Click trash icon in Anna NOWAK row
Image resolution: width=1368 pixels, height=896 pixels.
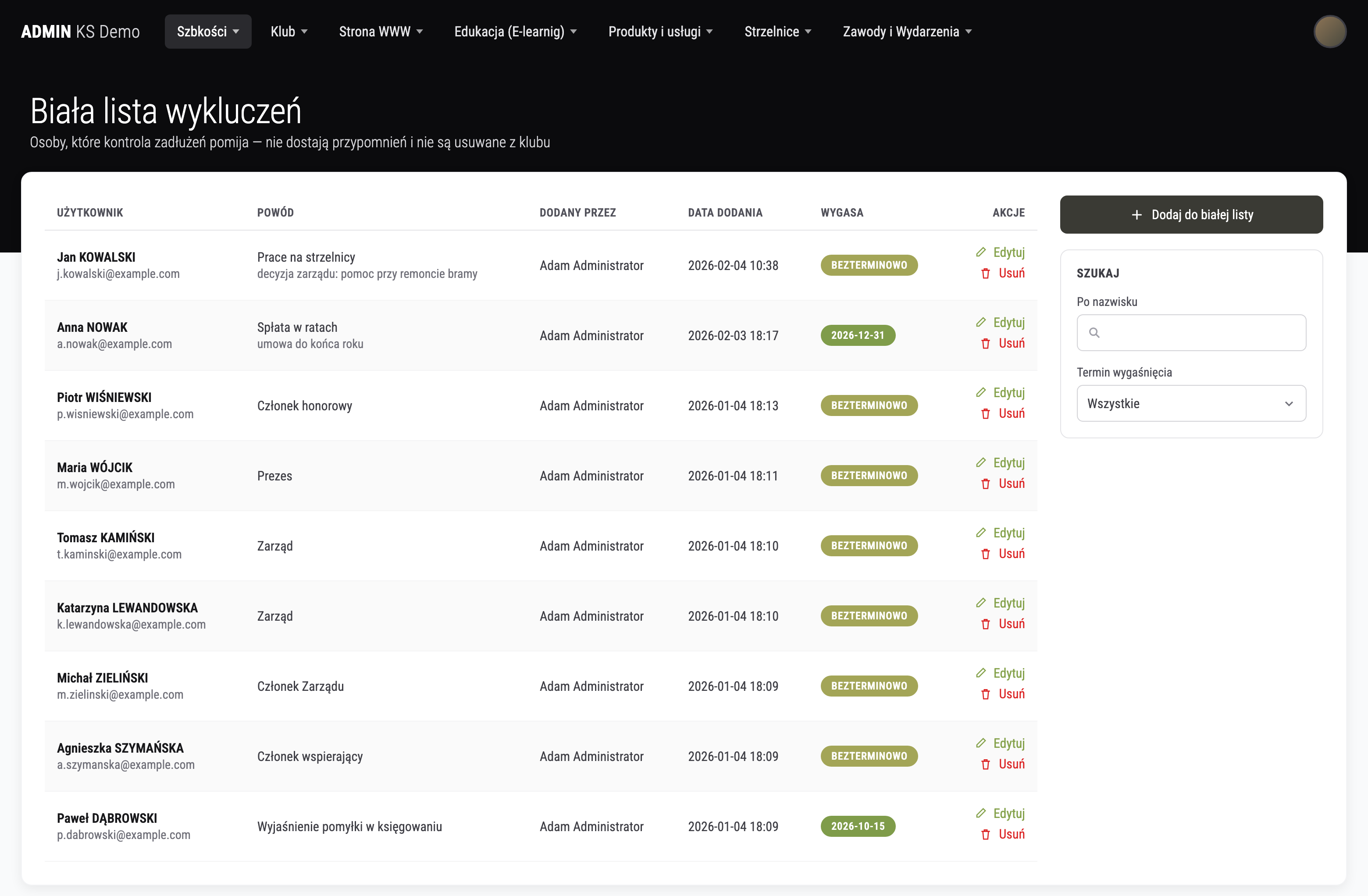985,344
